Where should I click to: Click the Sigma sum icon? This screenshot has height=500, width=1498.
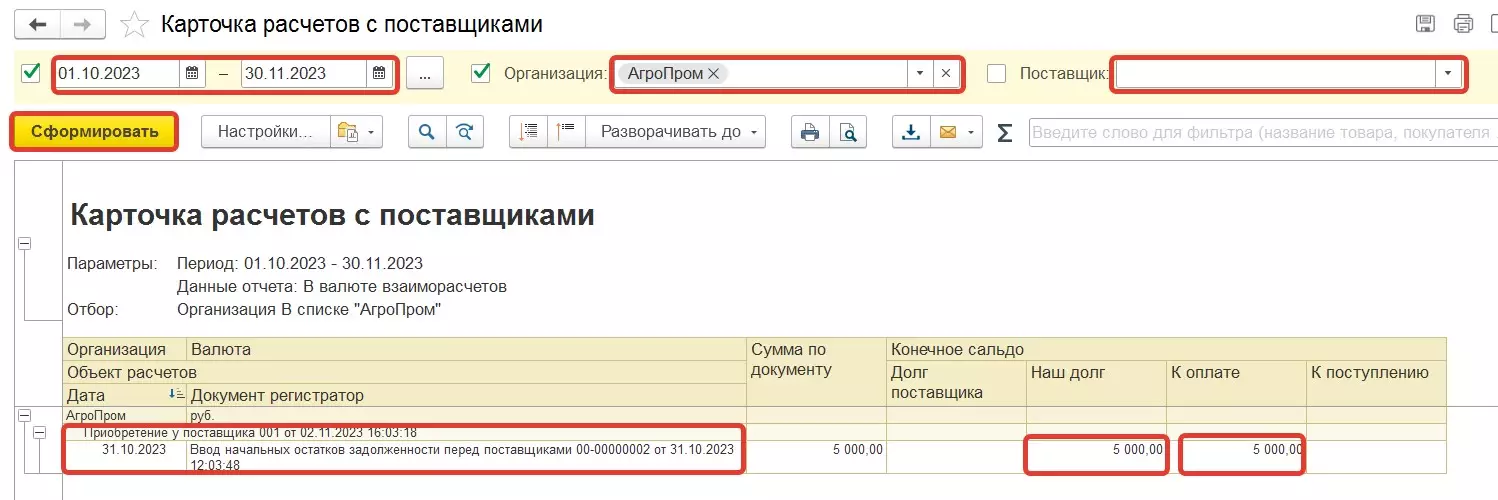[x=1005, y=132]
